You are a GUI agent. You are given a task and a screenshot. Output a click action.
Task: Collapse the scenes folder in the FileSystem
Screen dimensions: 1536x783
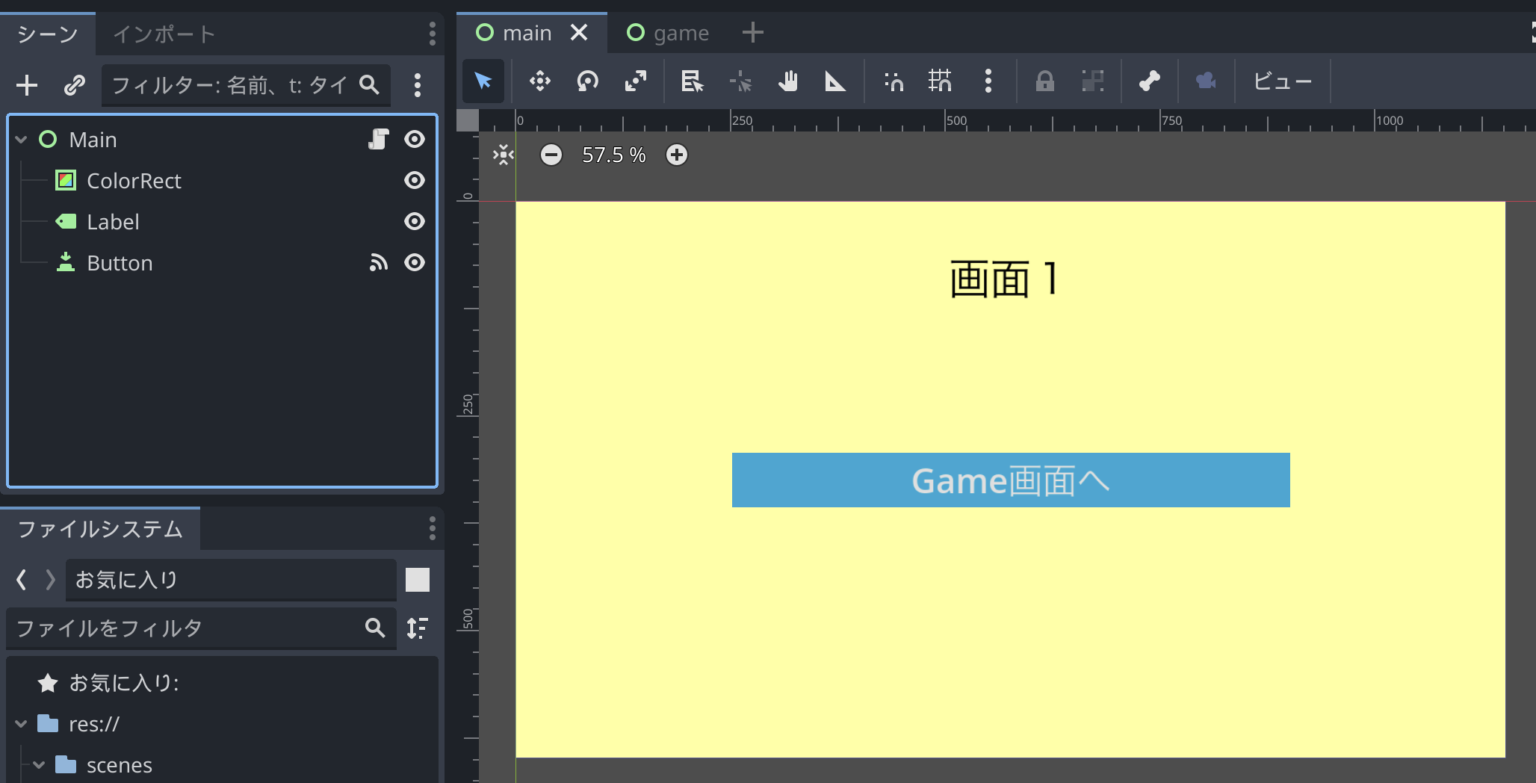[40, 764]
